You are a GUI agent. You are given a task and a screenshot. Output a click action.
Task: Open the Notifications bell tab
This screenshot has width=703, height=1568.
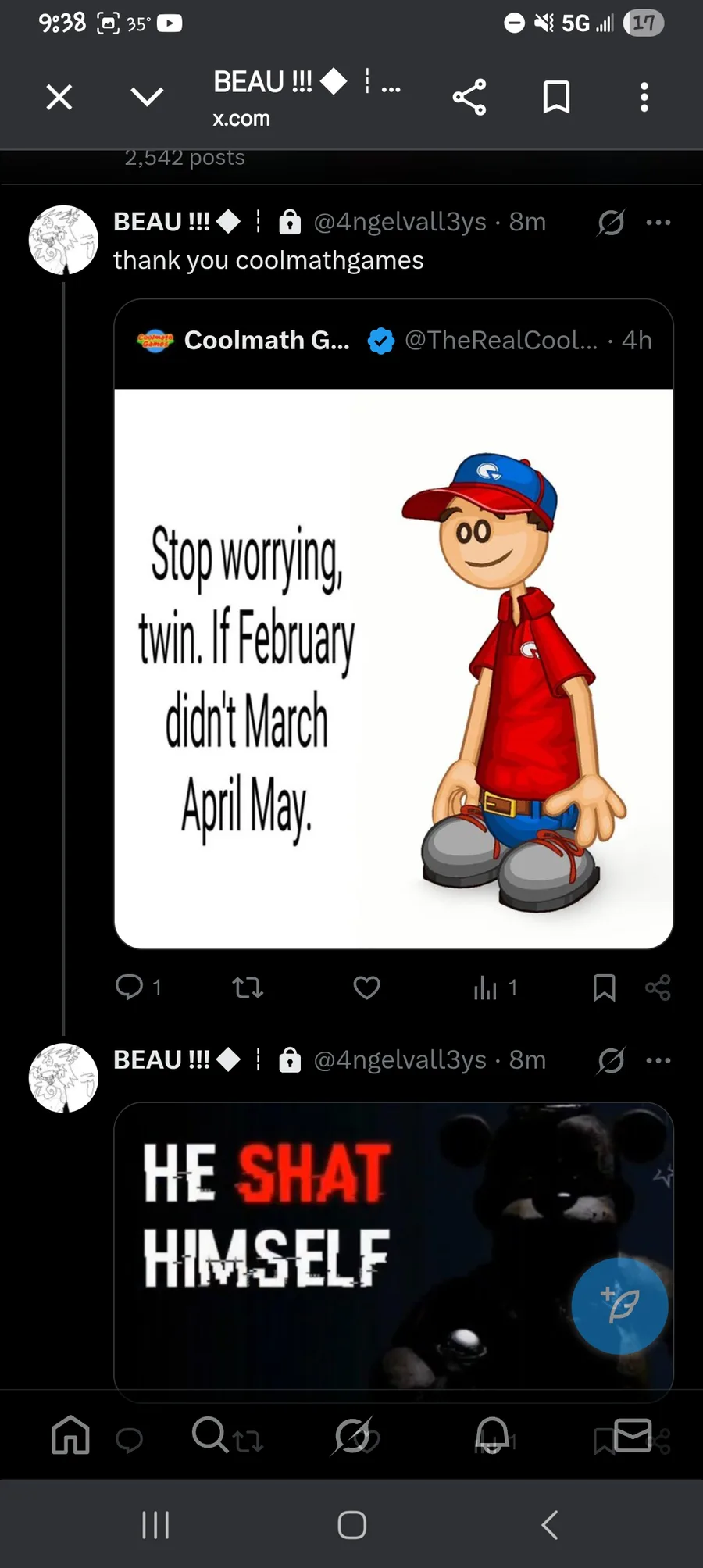[492, 1435]
